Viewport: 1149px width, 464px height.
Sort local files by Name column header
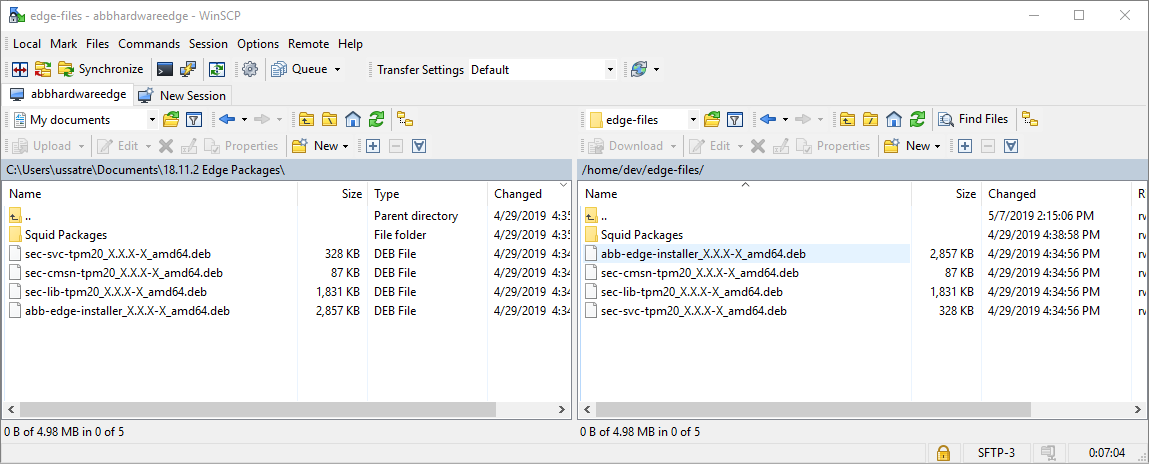point(150,194)
